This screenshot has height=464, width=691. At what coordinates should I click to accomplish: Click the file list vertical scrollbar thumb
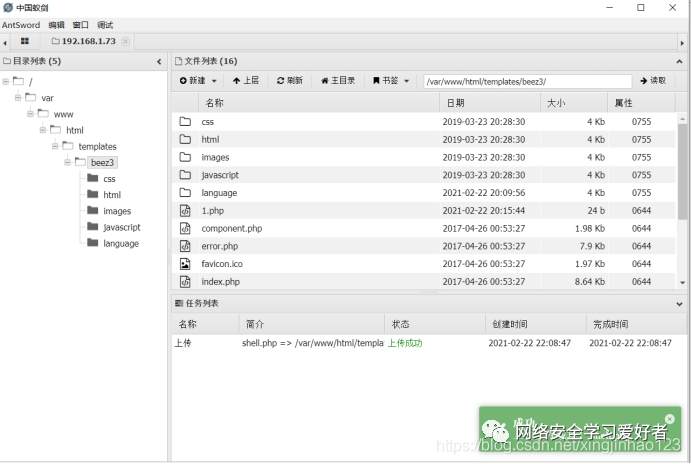(x=683, y=171)
